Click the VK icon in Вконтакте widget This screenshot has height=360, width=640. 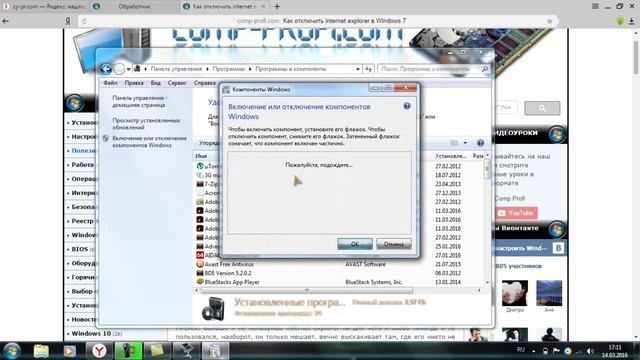point(558,248)
